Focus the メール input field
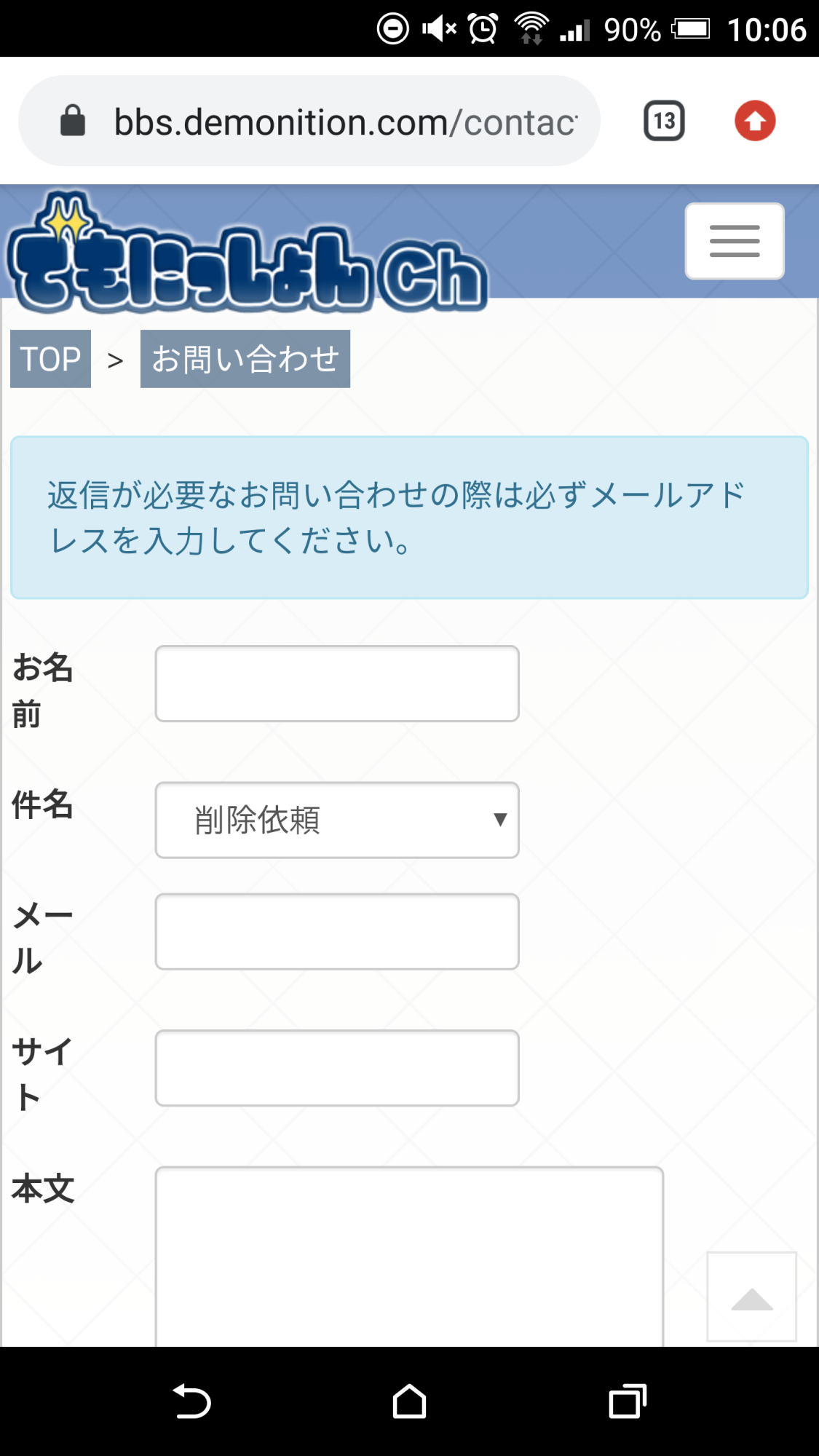The width and height of the screenshot is (819, 1456). (x=337, y=932)
